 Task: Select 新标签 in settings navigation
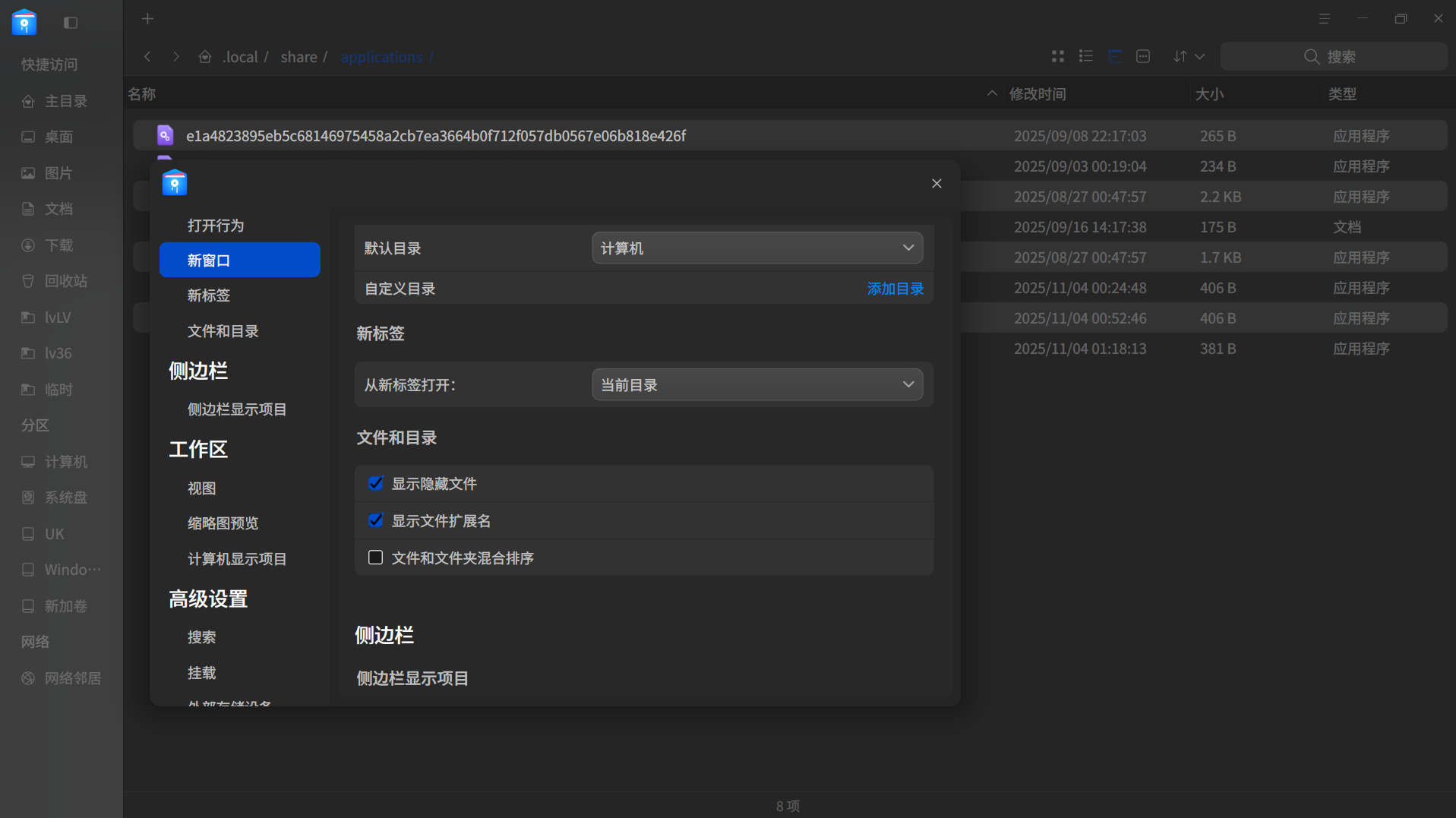coord(209,295)
